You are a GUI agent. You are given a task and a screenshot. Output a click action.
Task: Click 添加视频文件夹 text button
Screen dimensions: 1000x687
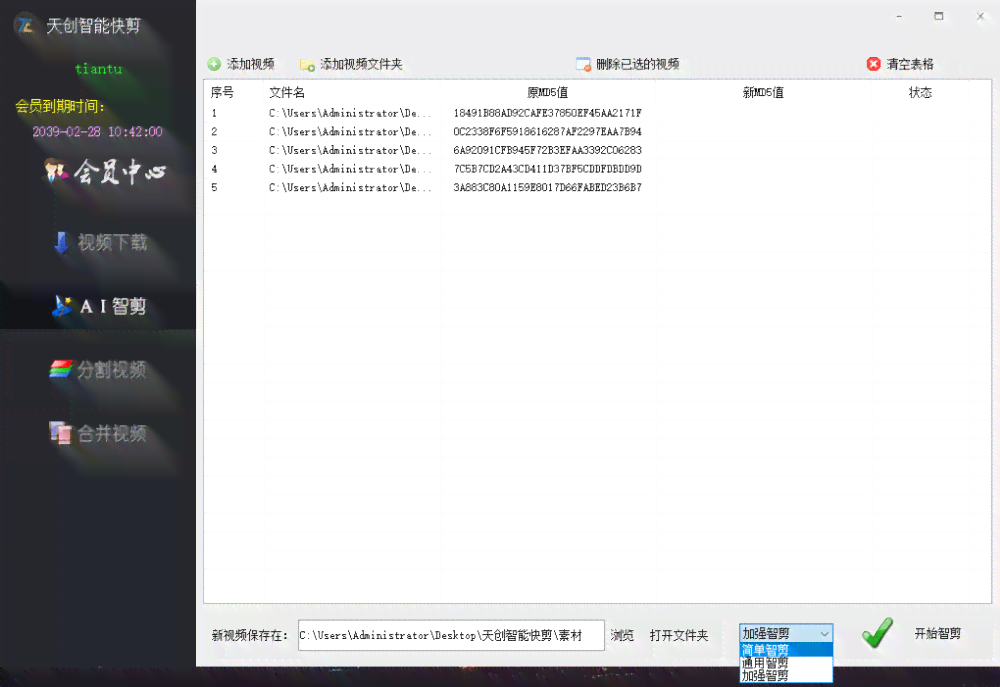click(361, 64)
